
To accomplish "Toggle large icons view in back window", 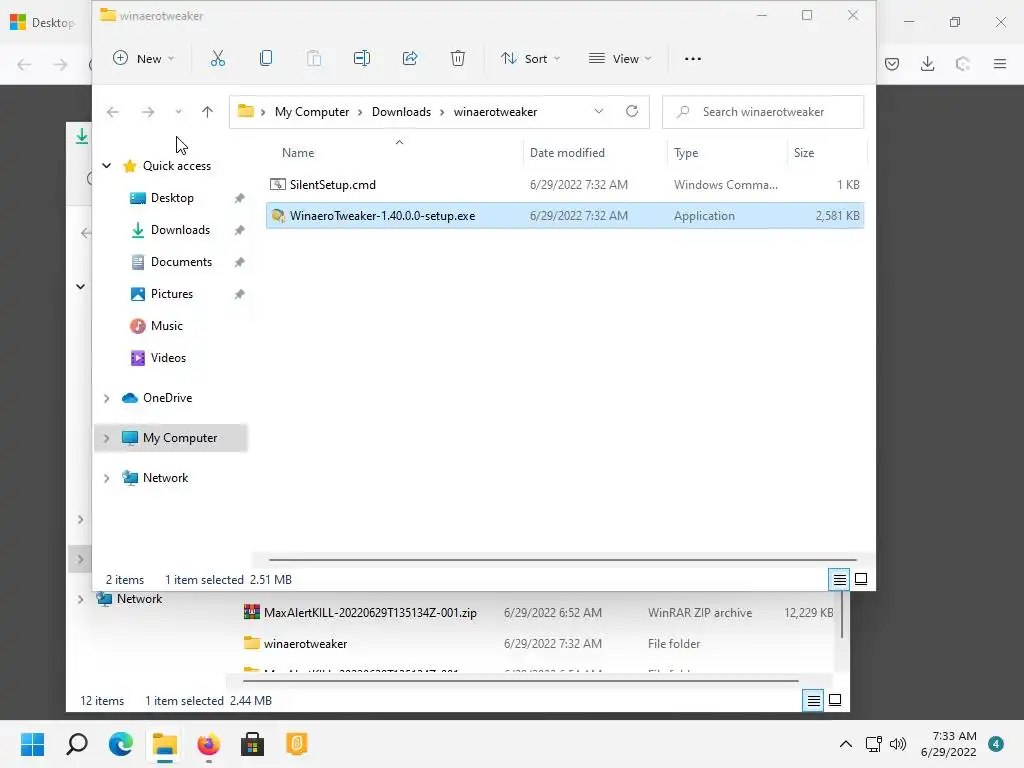I will 835,701.
